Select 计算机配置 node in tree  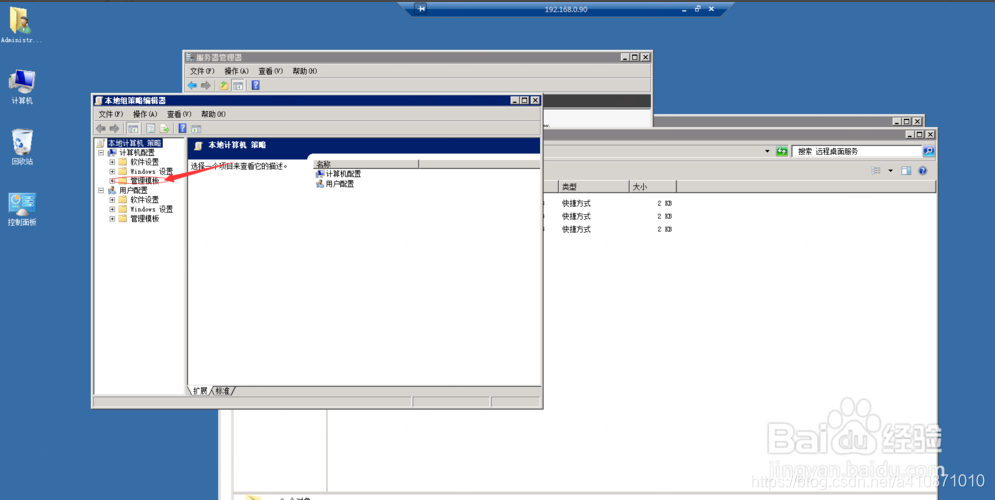(x=136, y=153)
